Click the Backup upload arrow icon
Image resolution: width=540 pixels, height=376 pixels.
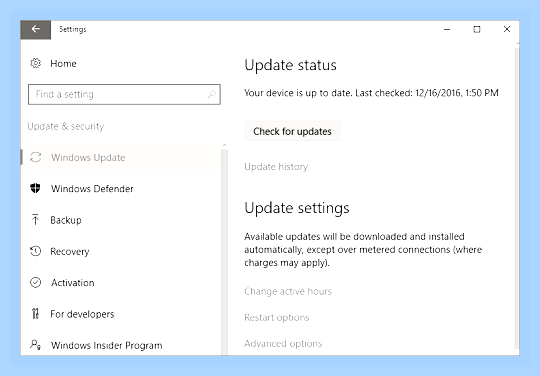[35, 220]
